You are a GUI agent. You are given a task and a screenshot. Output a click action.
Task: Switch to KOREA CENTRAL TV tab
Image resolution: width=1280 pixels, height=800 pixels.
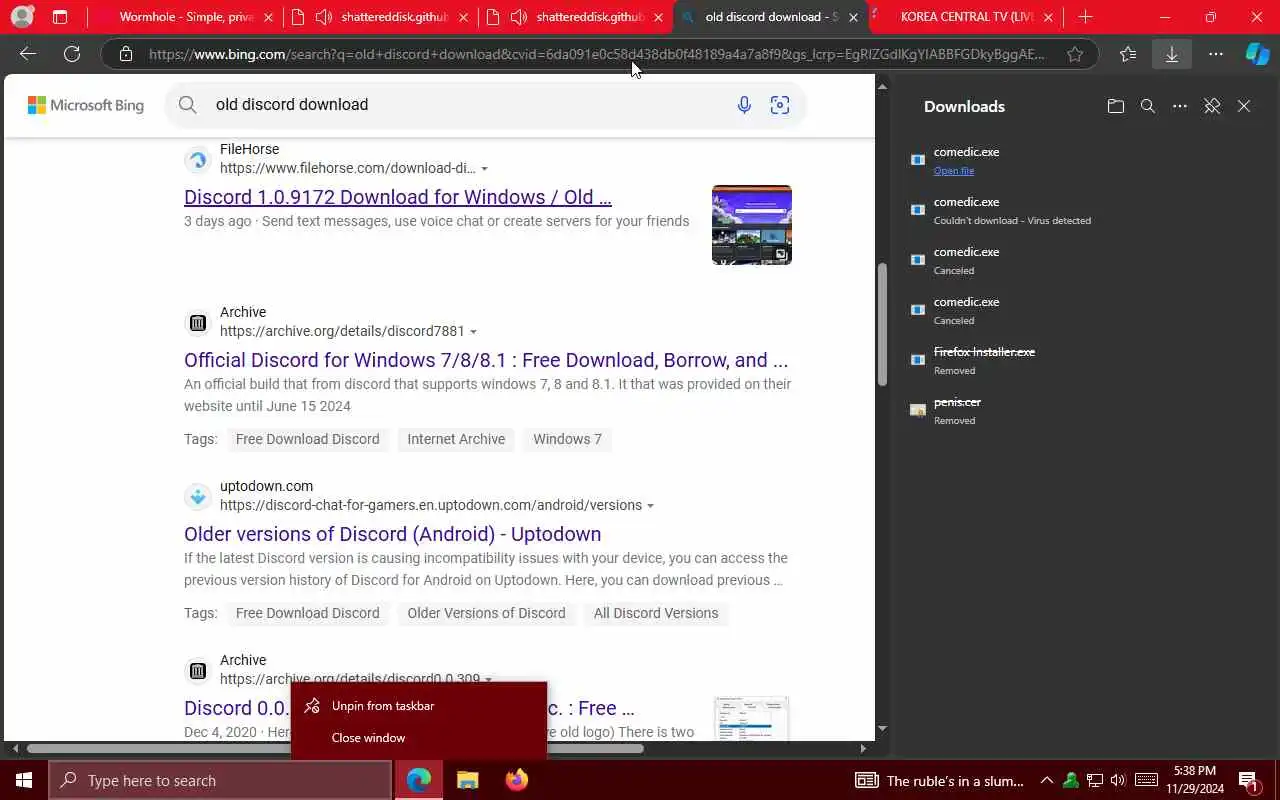pos(966,17)
